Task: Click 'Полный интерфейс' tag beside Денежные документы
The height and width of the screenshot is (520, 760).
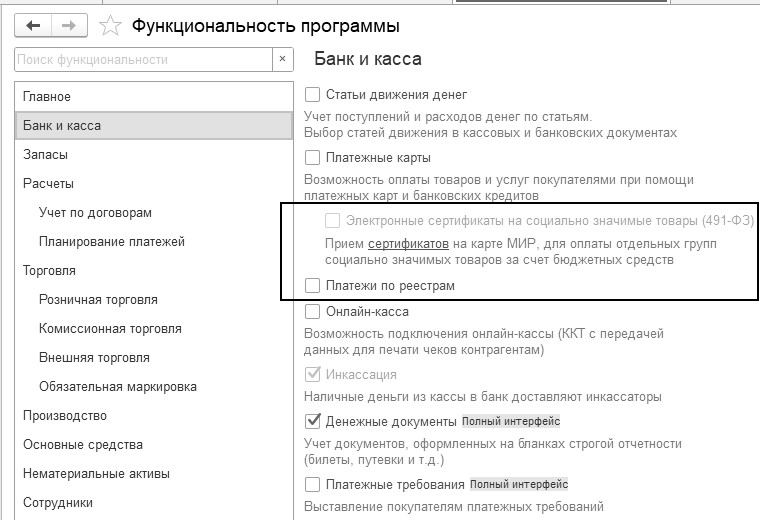Action: tap(511, 421)
